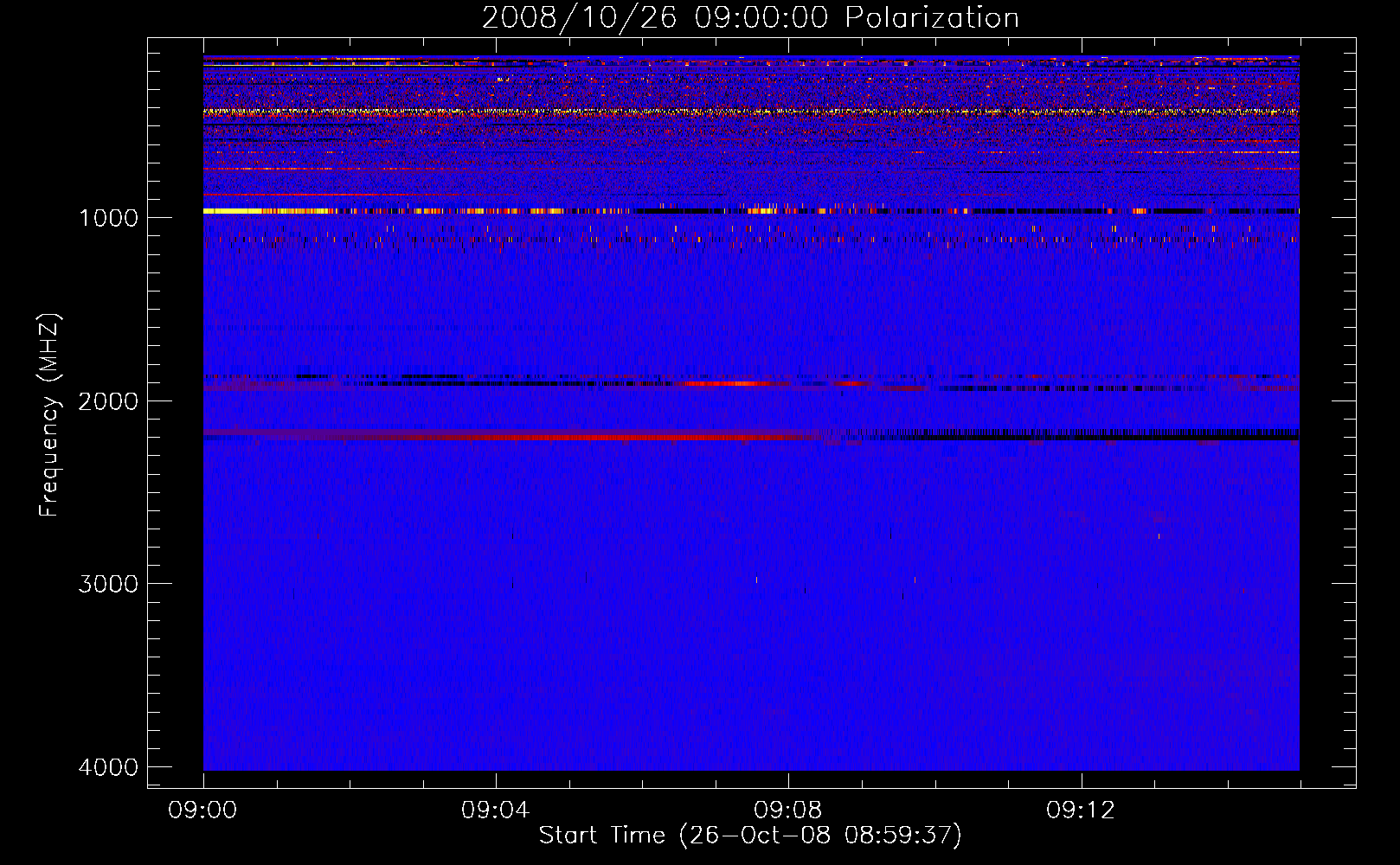Click the 09:04 time tick label
This screenshot has height=865, width=1400.
495,810
